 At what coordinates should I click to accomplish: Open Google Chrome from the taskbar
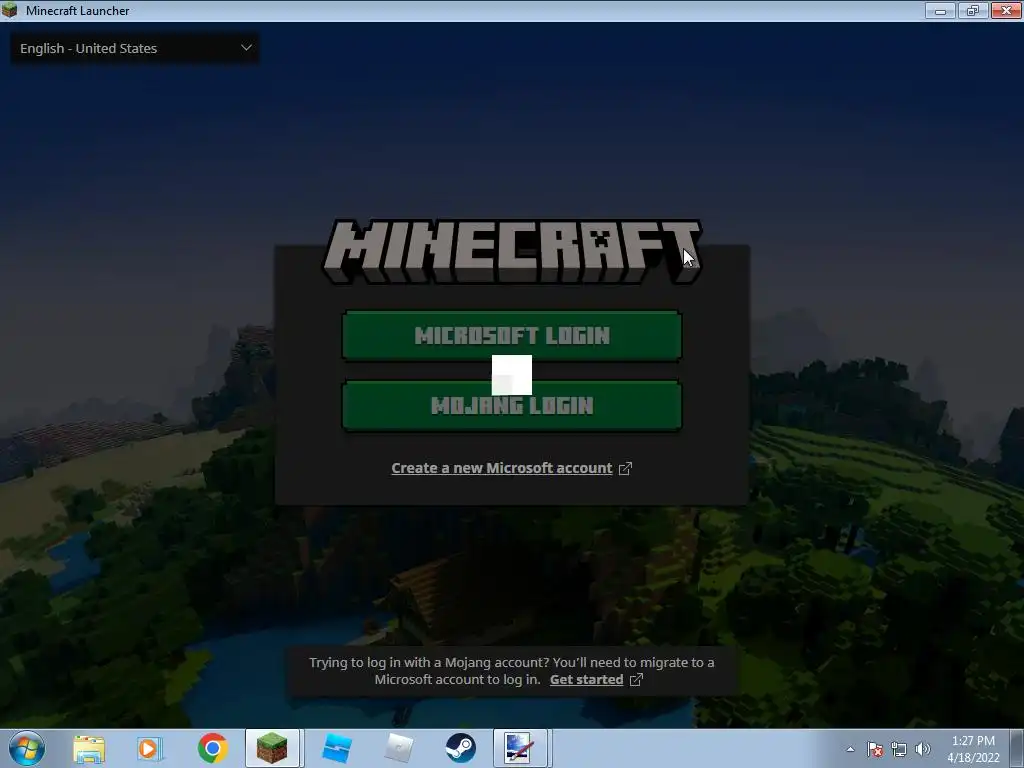[x=212, y=748]
